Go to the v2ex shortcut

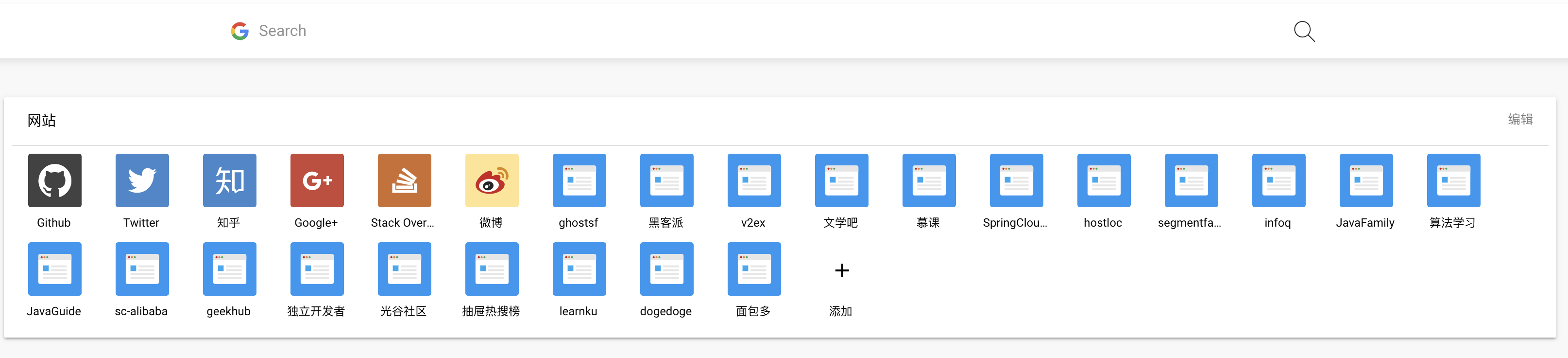tap(754, 180)
